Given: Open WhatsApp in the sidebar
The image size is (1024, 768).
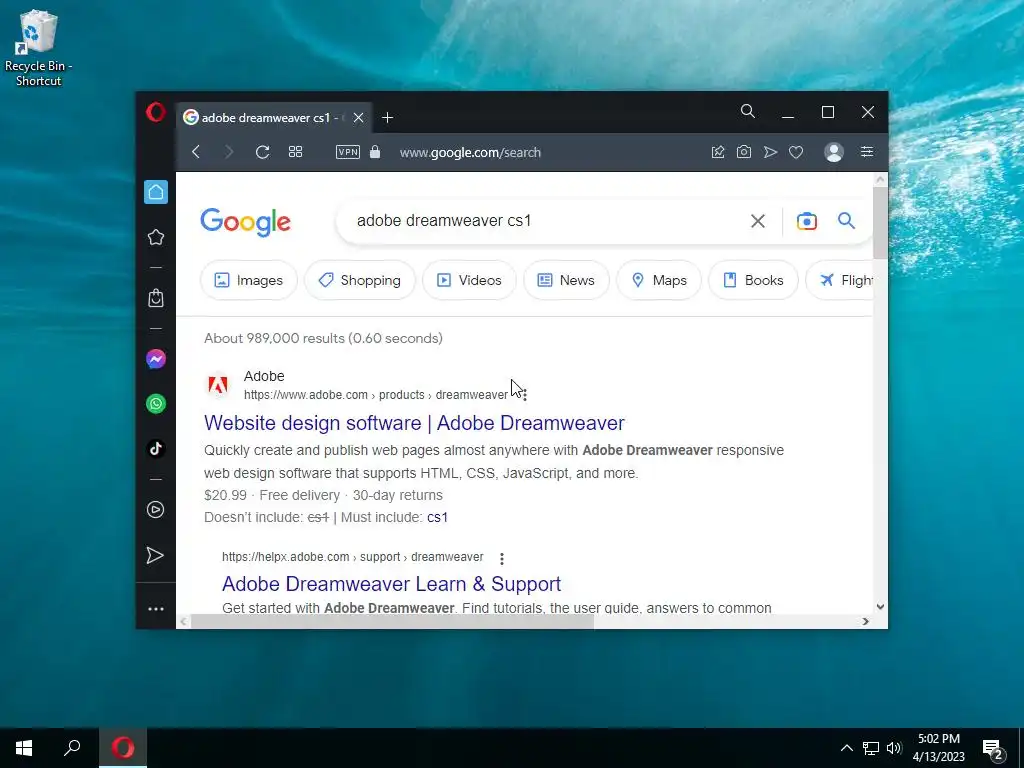Looking at the screenshot, I should coord(155,404).
